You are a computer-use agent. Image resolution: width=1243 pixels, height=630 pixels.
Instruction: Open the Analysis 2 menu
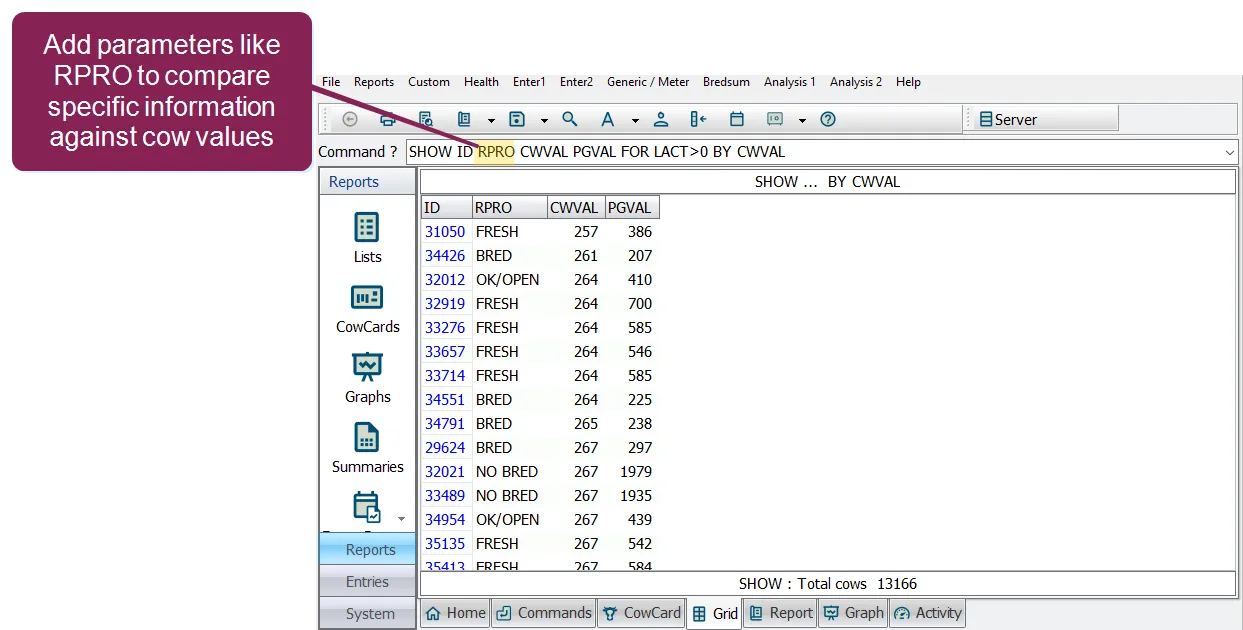point(856,82)
